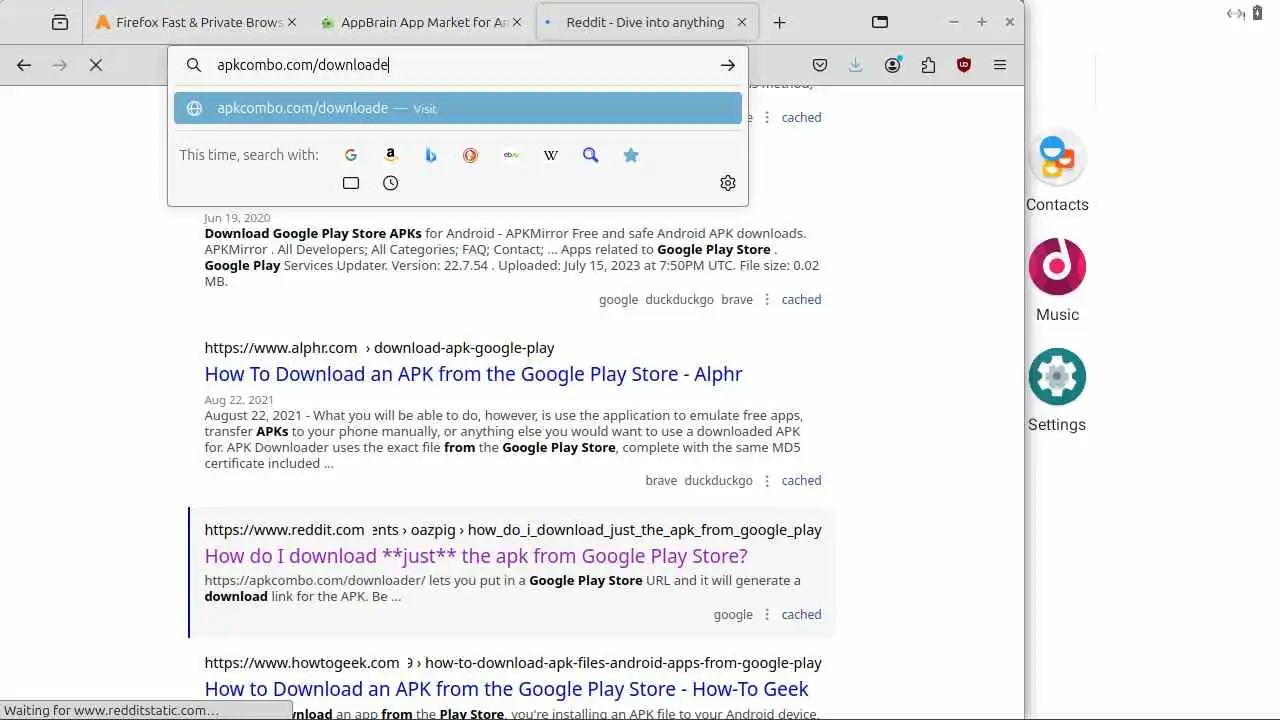Open the Contacts app
The image size is (1280, 720).
[1057, 171]
